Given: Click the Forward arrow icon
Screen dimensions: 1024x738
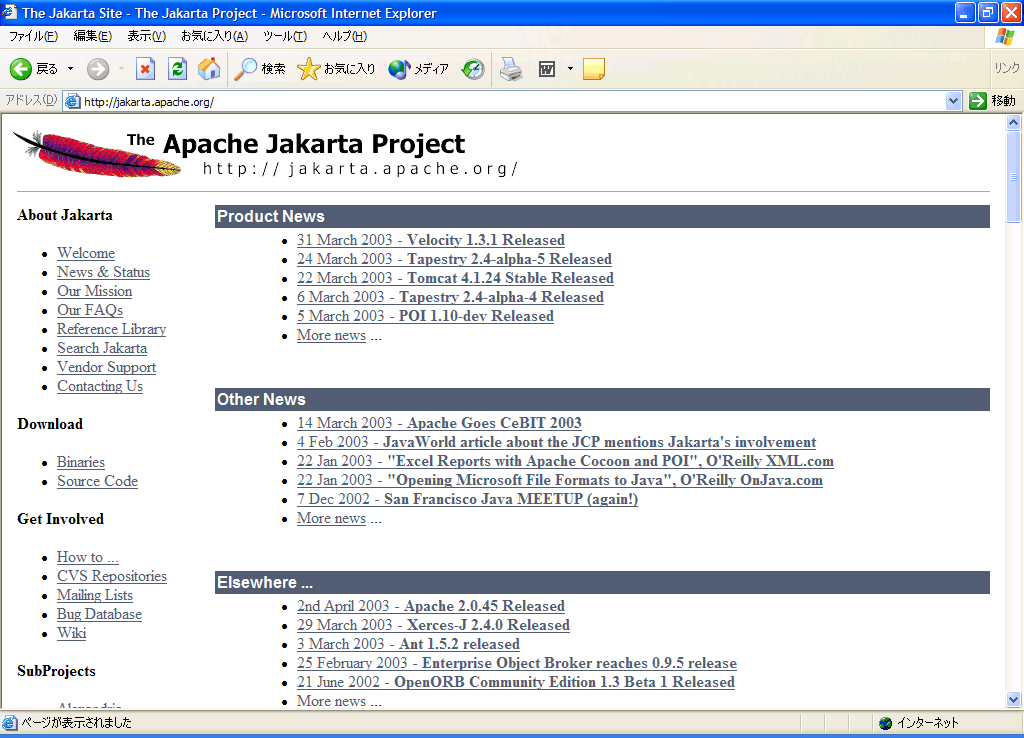Looking at the screenshot, I should 98,69.
